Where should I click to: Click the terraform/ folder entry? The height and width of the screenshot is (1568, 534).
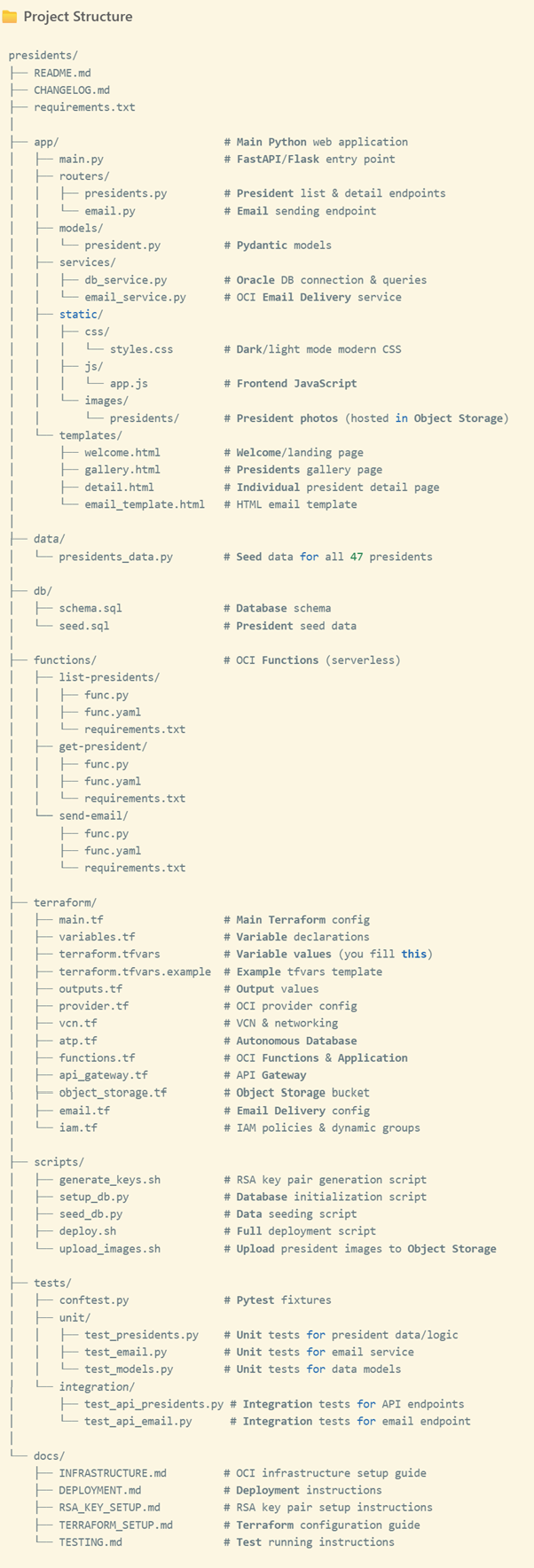(x=65, y=902)
